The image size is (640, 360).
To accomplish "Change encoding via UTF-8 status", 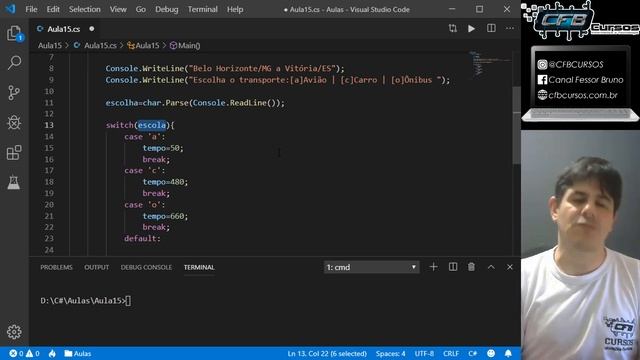I will point(424,353).
